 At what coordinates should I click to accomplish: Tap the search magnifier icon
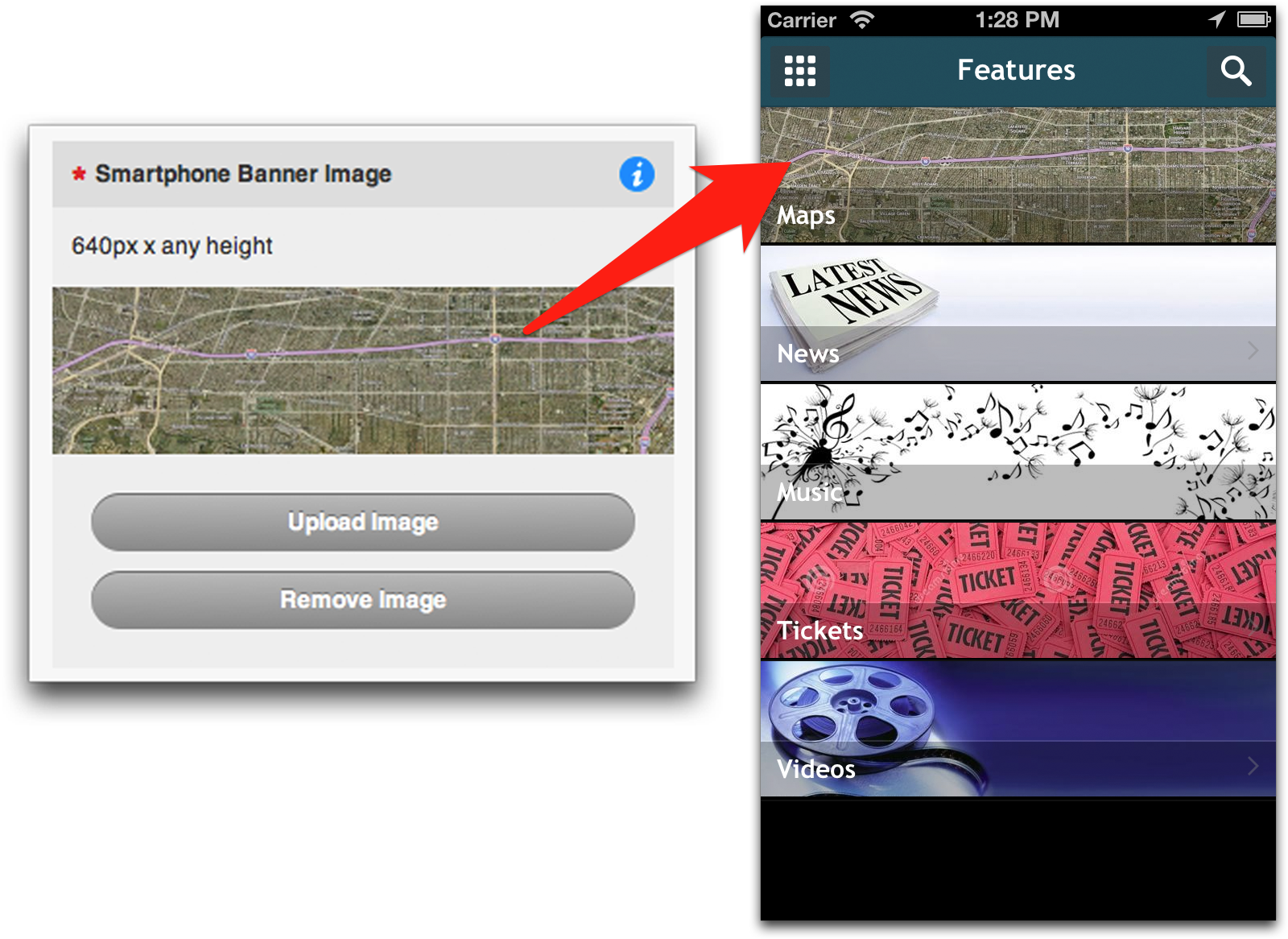click(1235, 71)
